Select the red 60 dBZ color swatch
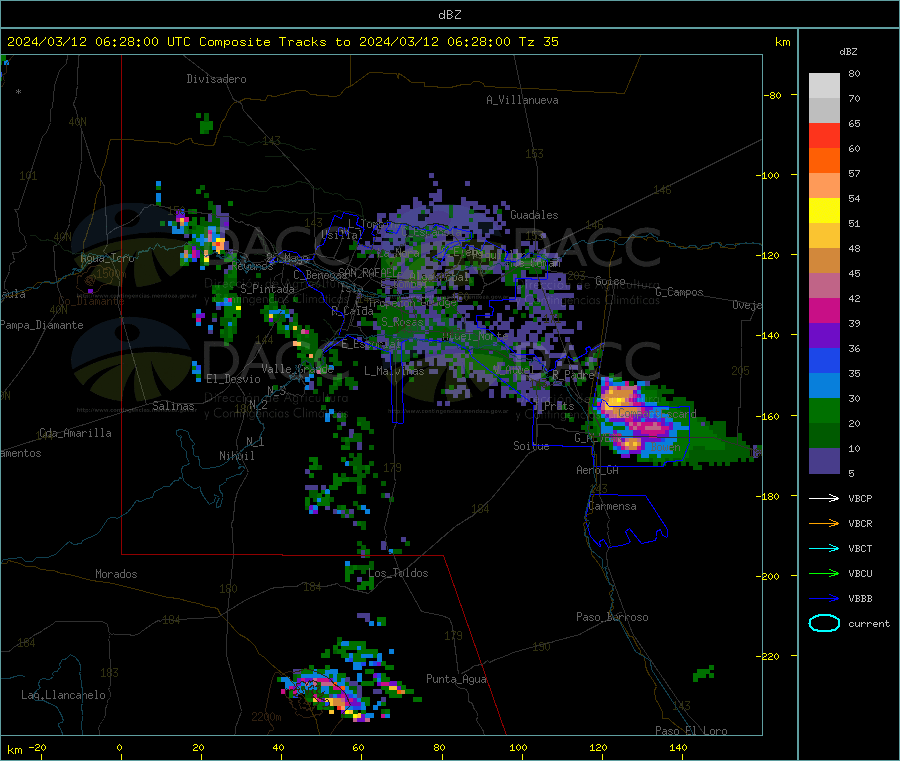Screen dimensions: 900x761 pyautogui.click(x=824, y=135)
